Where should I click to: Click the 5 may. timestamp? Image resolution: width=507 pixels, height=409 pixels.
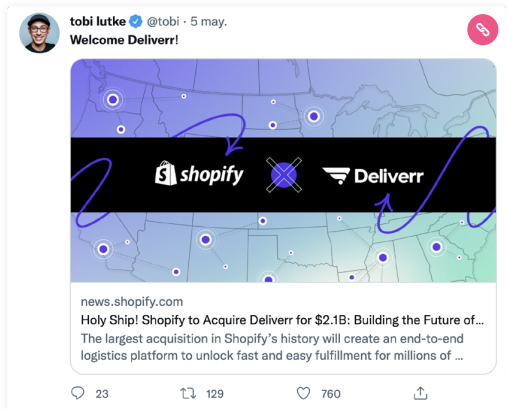209,22
